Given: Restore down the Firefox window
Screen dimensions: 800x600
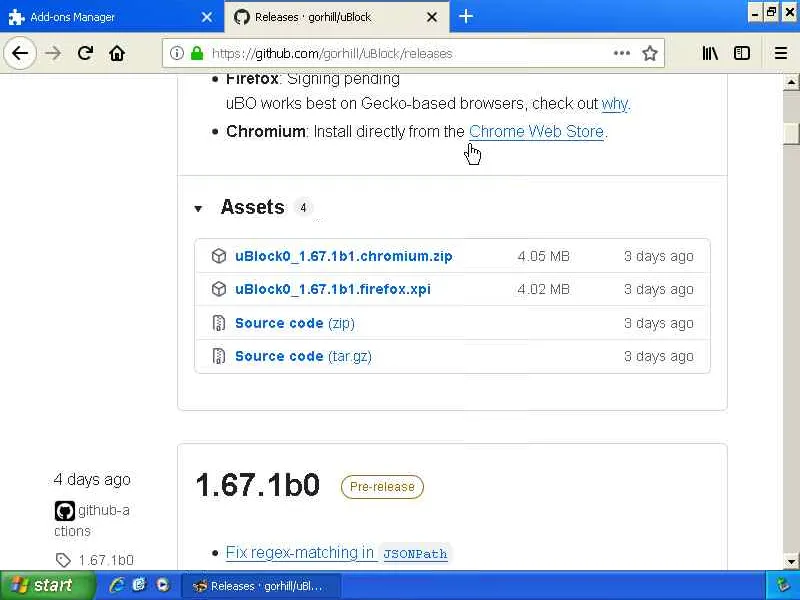Looking at the screenshot, I should coord(772,12).
